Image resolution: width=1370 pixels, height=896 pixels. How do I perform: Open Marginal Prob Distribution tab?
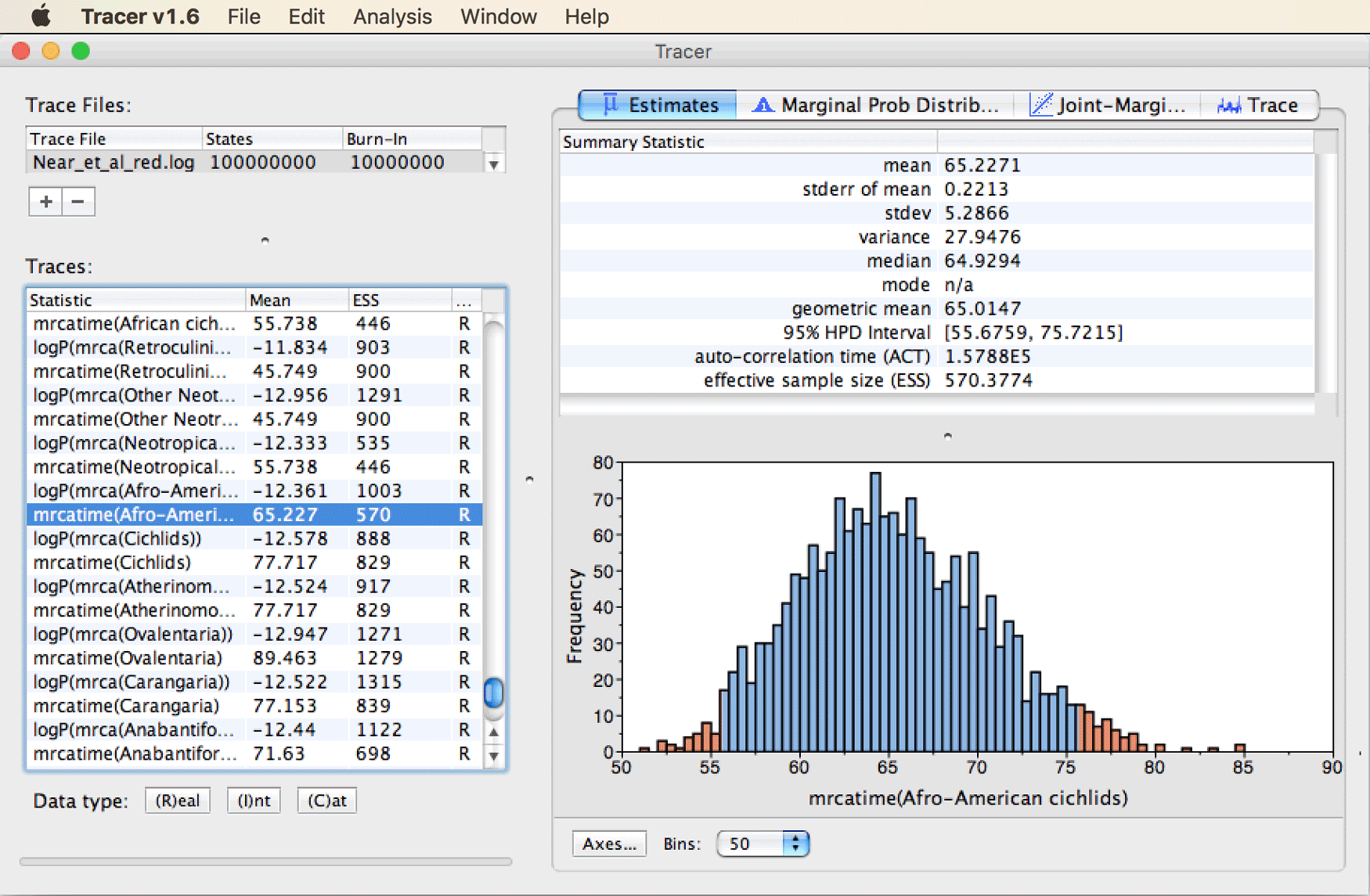pos(875,105)
